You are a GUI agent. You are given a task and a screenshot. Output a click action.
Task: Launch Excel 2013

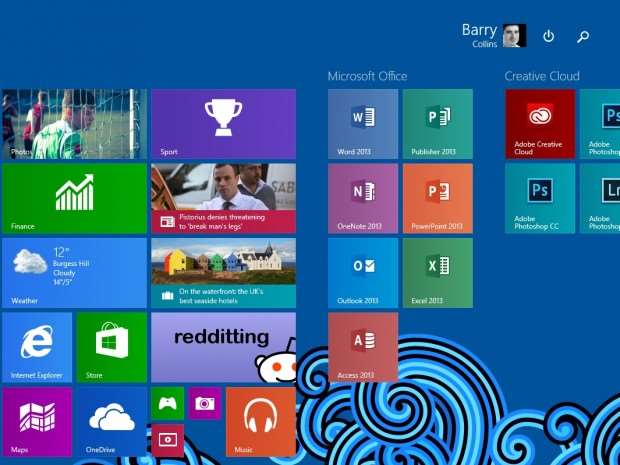click(x=438, y=273)
